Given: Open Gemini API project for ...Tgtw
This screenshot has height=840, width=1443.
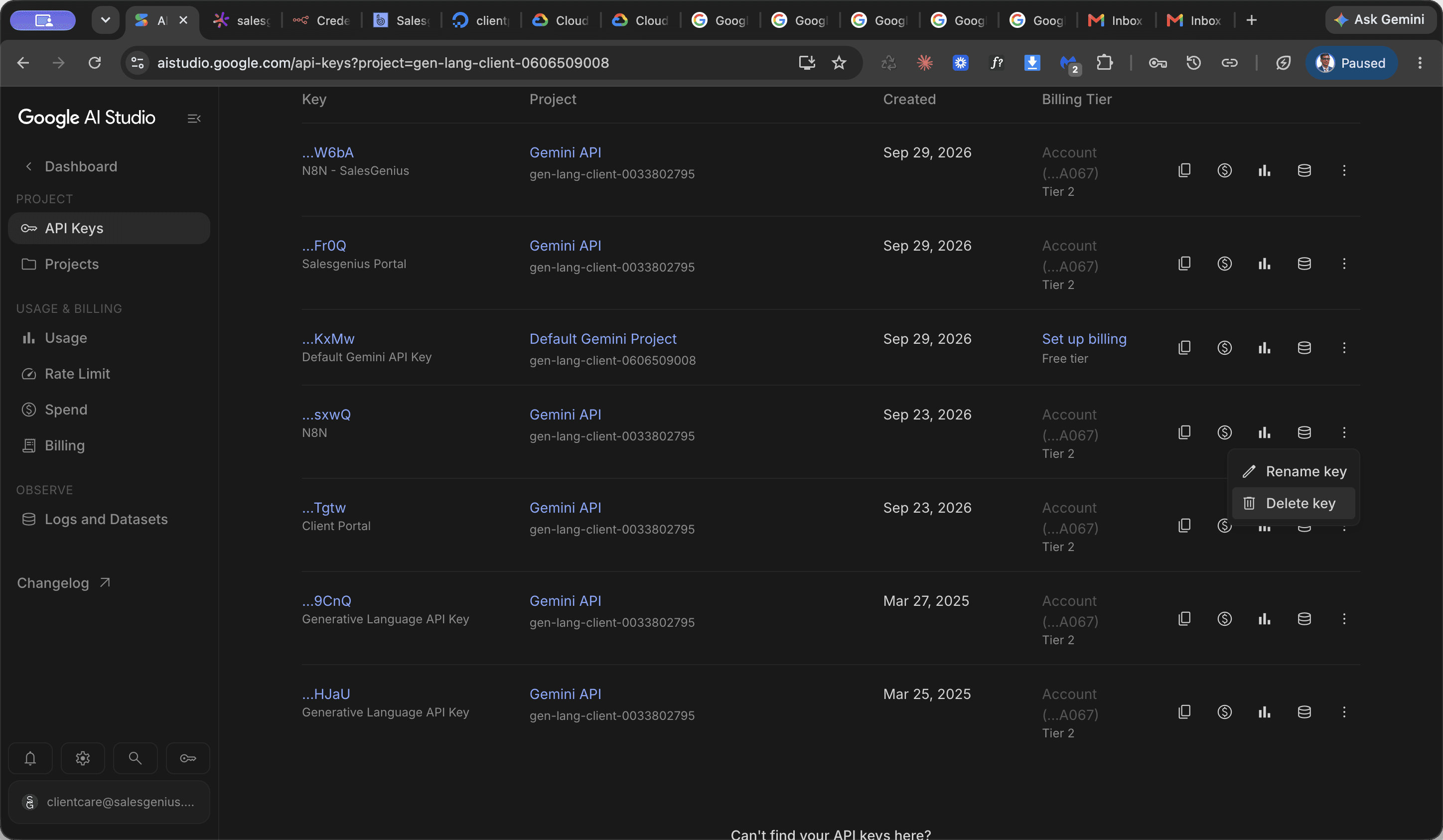Looking at the screenshot, I should pos(565,508).
